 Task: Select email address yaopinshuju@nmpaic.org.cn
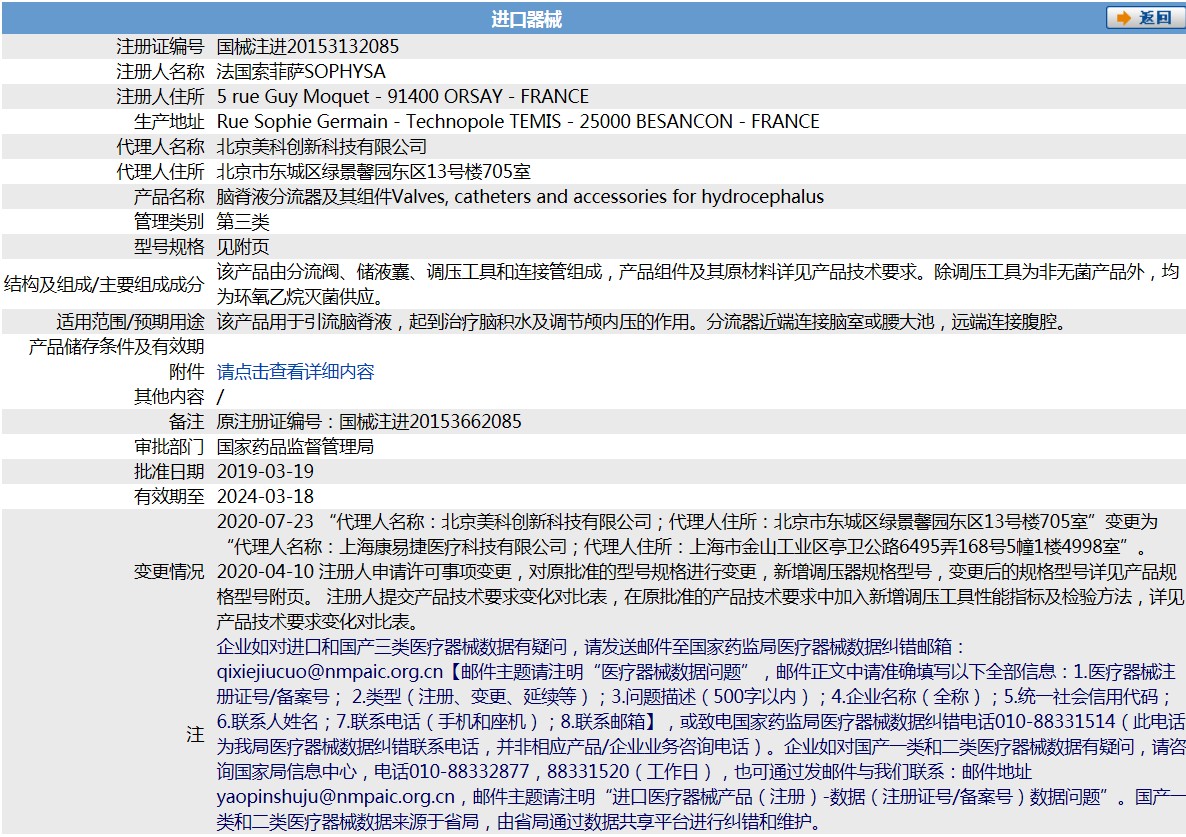pyautogui.click(x=336, y=796)
